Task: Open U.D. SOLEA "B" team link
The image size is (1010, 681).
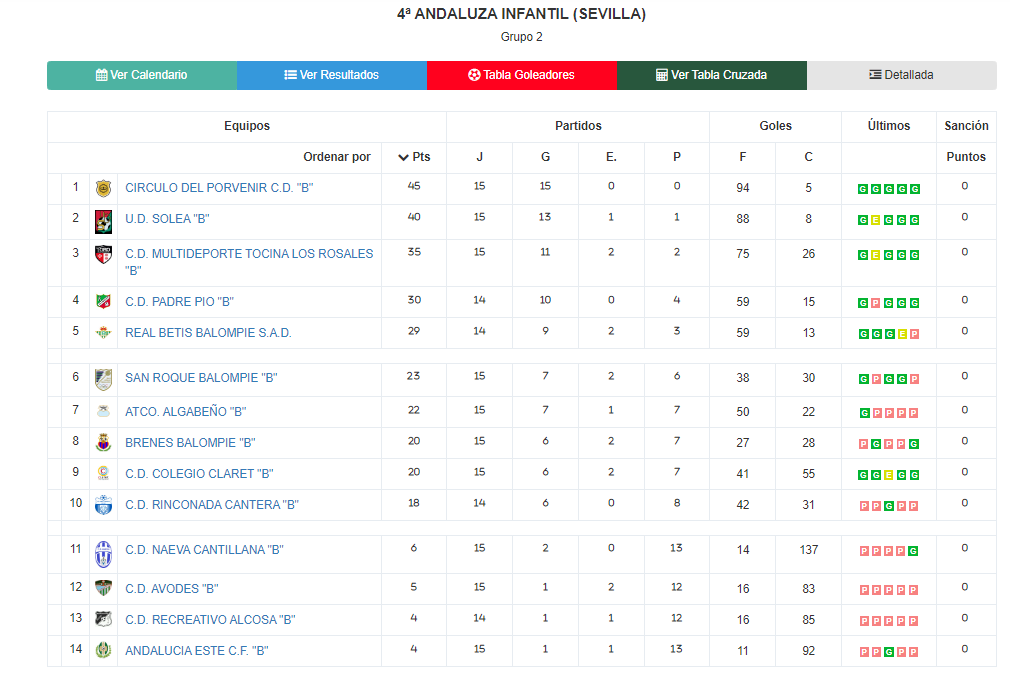Action: [x=167, y=219]
